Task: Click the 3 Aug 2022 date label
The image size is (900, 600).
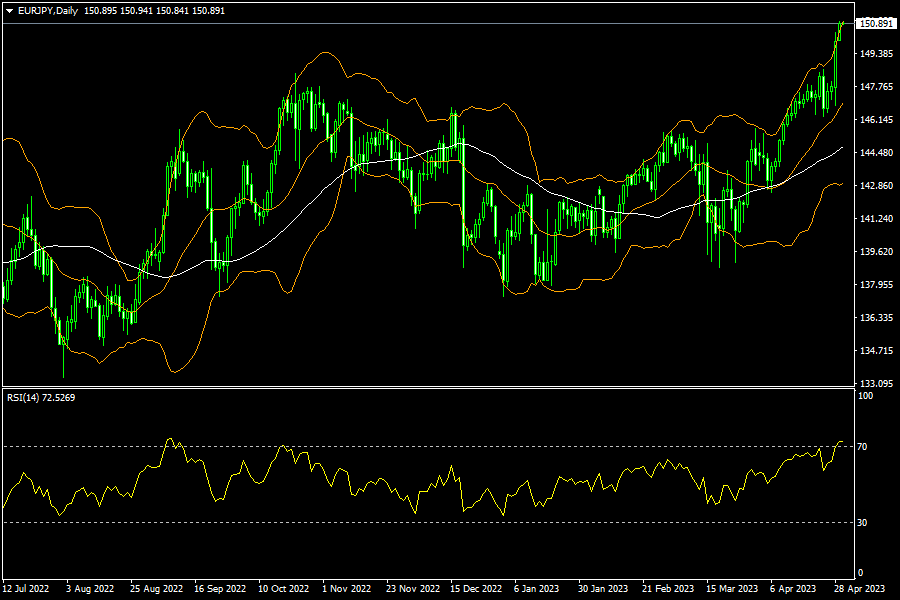Action: click(90, 589)
